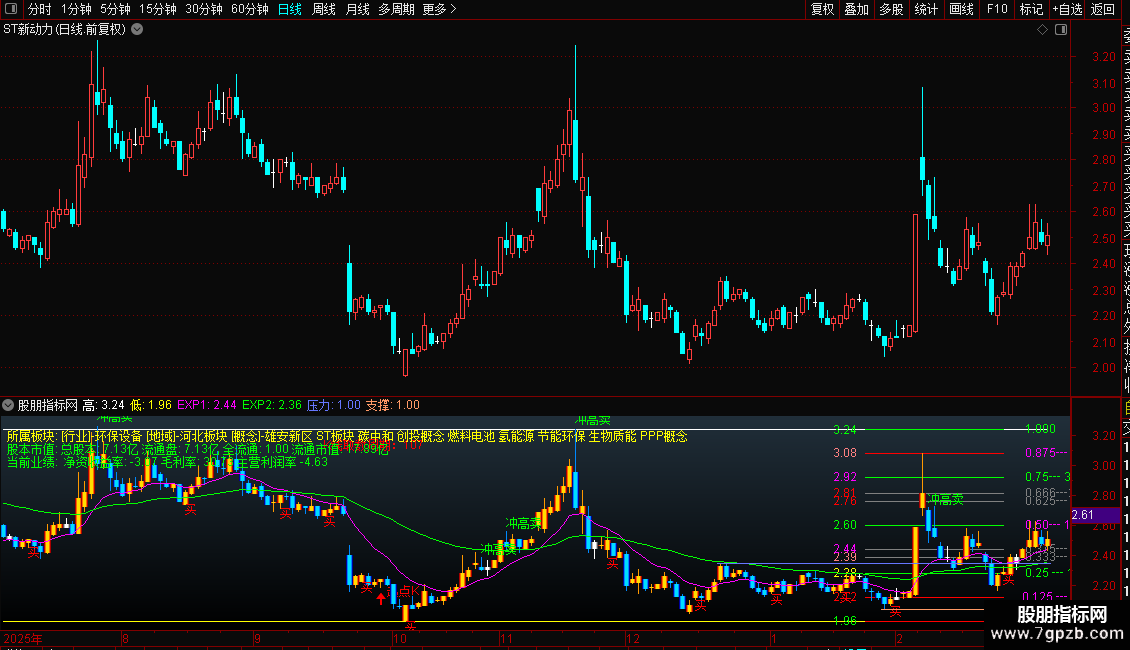Expand 更多 period options

(440, 9)
